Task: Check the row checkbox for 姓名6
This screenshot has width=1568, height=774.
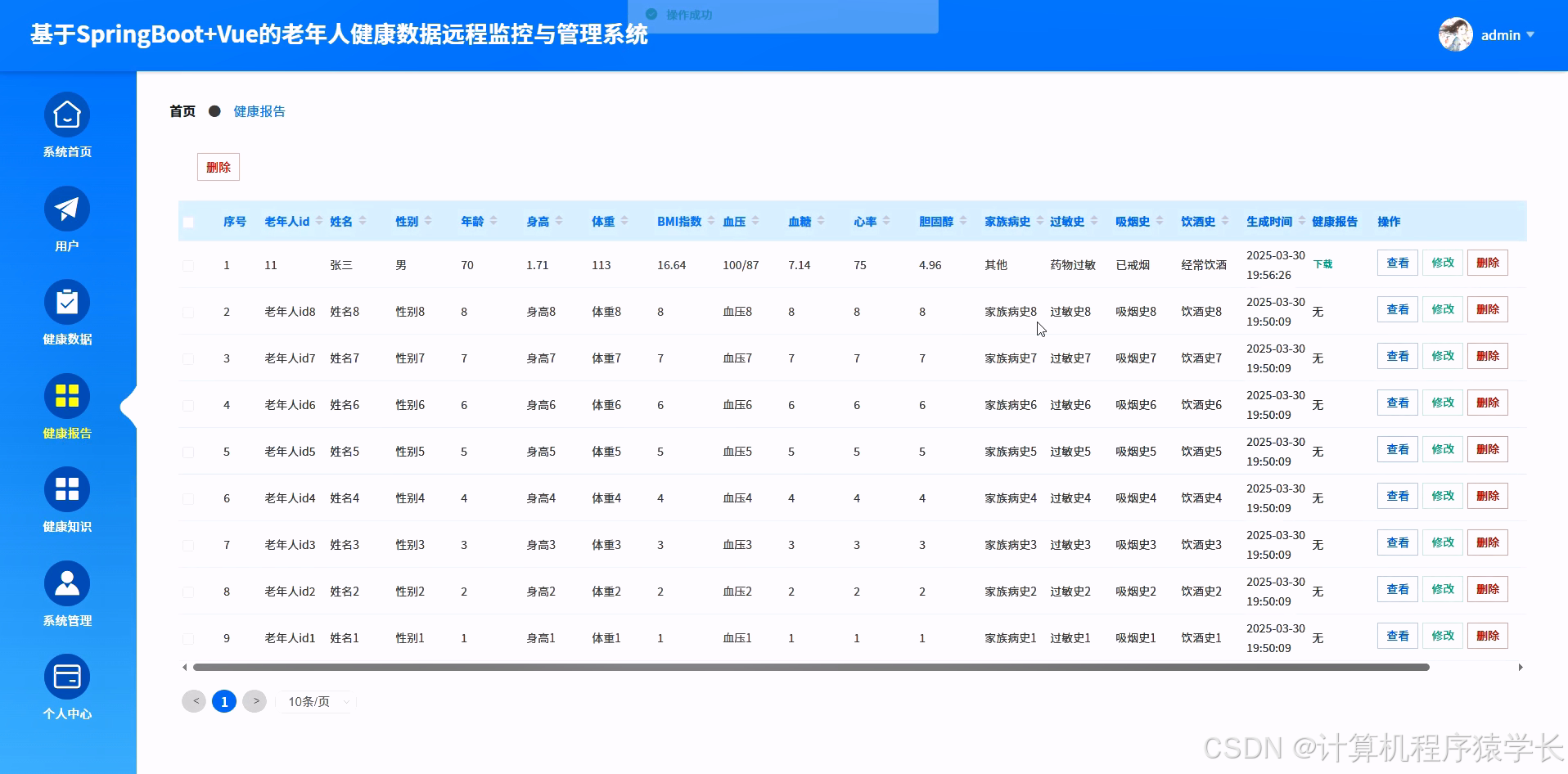Action: [x=188, y=406]
